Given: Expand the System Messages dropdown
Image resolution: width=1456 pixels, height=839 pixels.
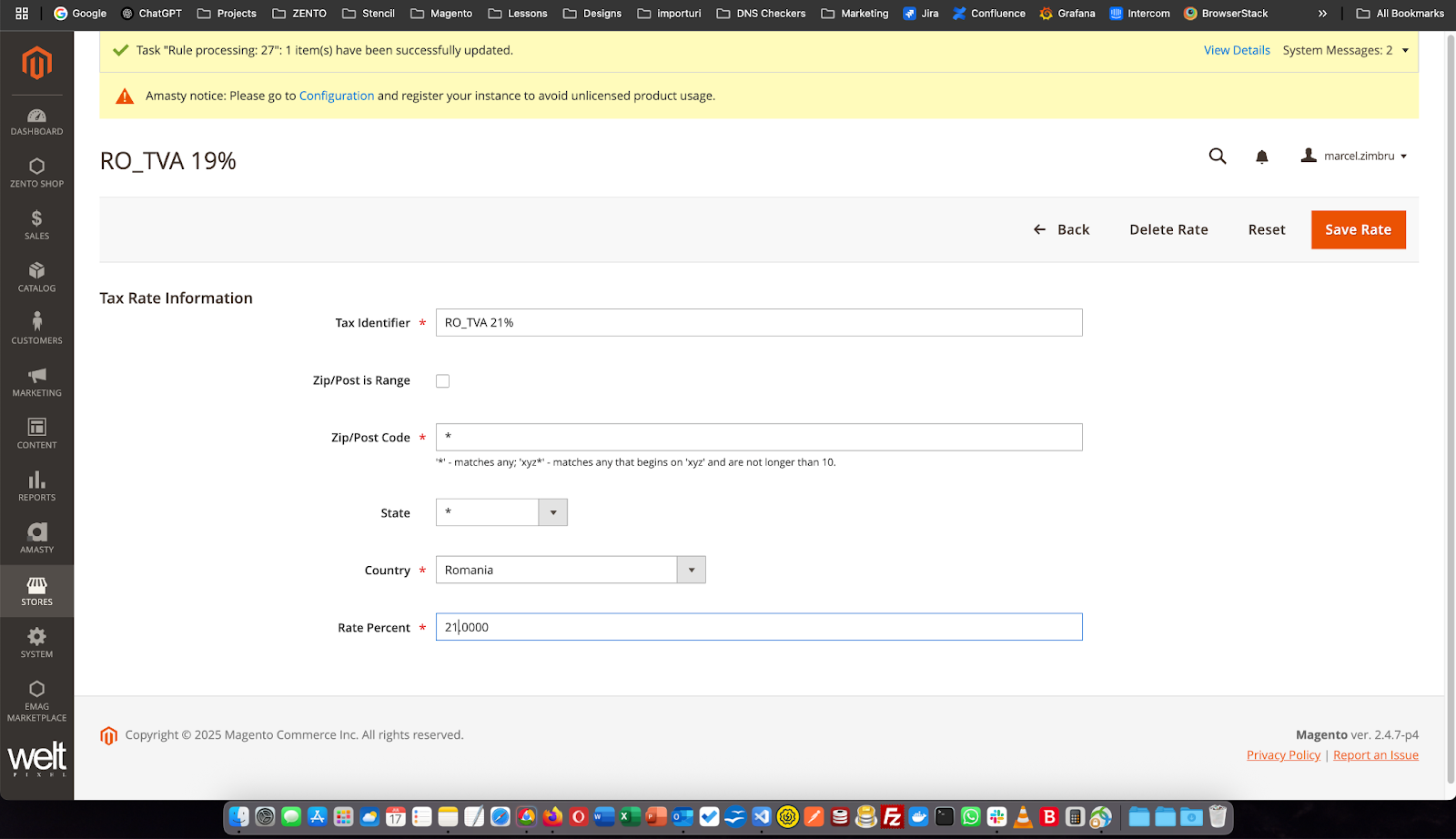Looking at the screenshot, I should [x=1346, y=50].
